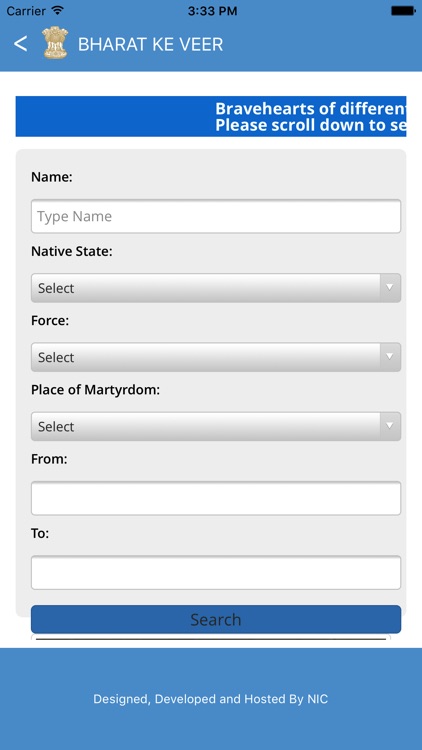Image resolution: width=422 pixels, height=750 pixels.
Task: Focus the Type Name input field
Action: pyautogui.click(x=216, y=216)
